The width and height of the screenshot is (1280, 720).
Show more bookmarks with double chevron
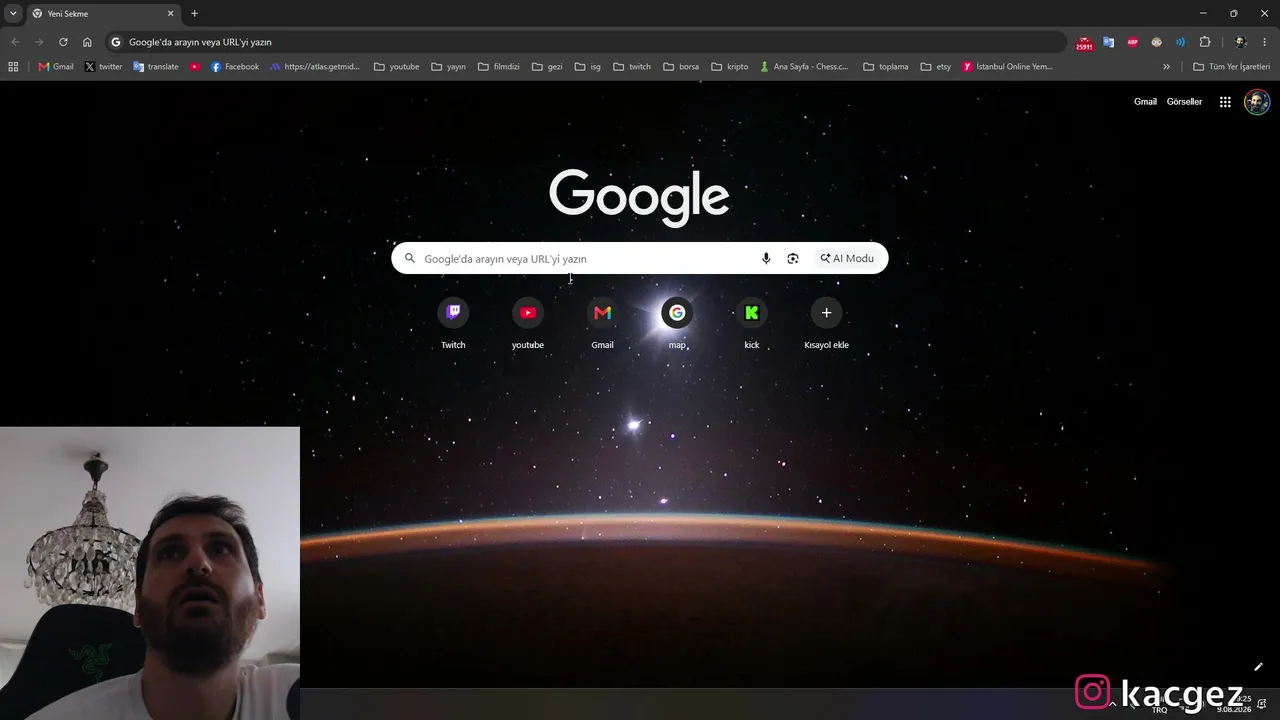pyautogui.click(x=1166, y=67)
